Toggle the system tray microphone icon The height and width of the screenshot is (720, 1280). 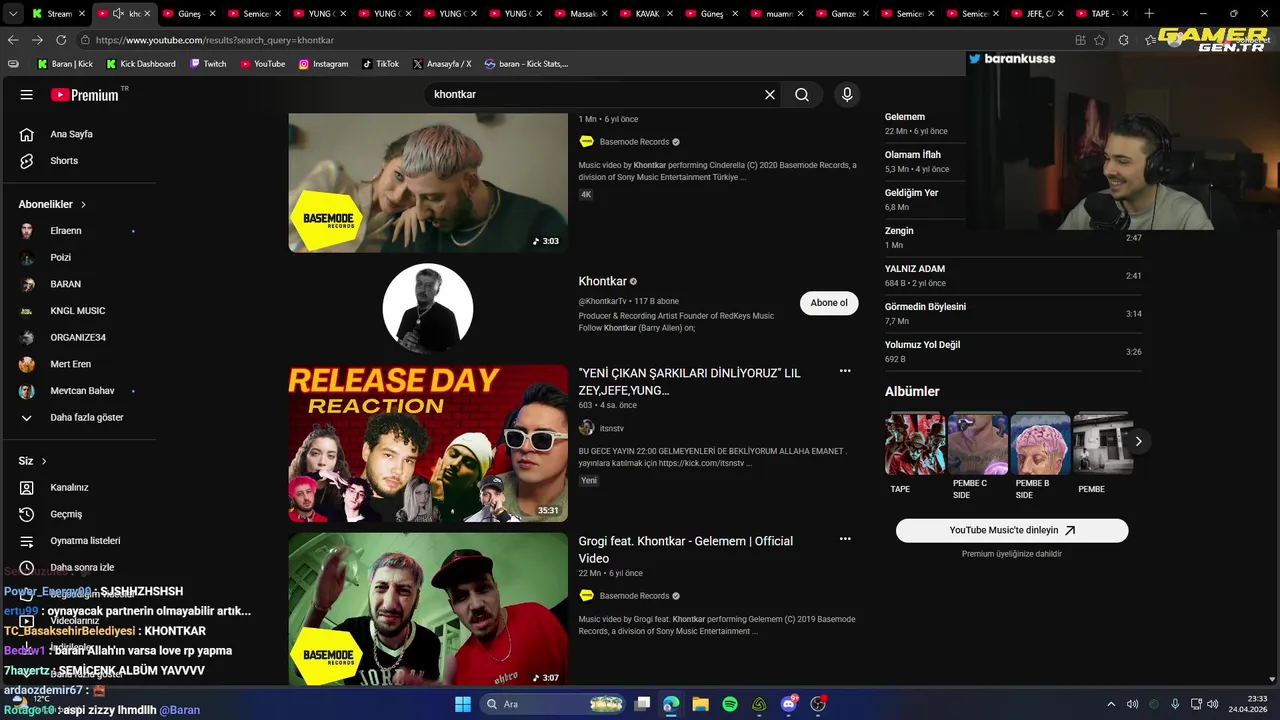1175,704
